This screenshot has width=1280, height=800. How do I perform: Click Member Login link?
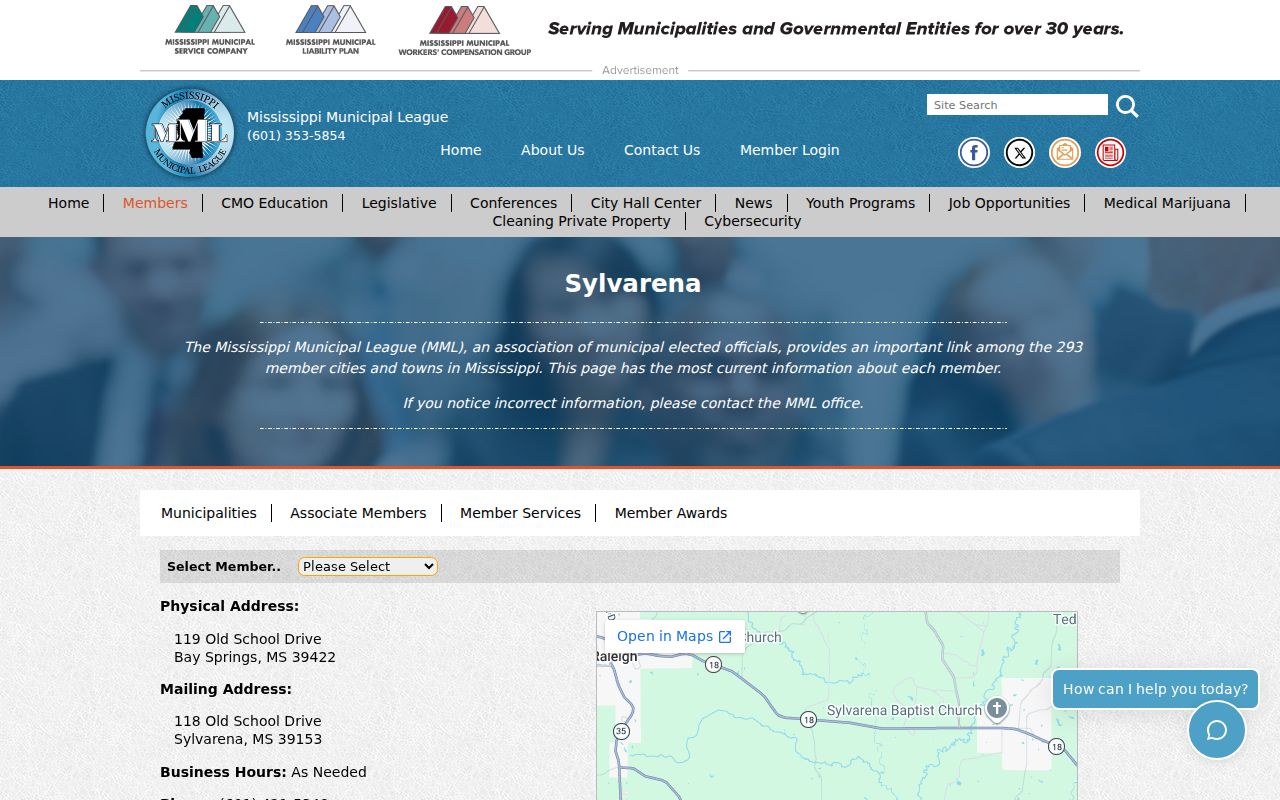coord(790,150)
